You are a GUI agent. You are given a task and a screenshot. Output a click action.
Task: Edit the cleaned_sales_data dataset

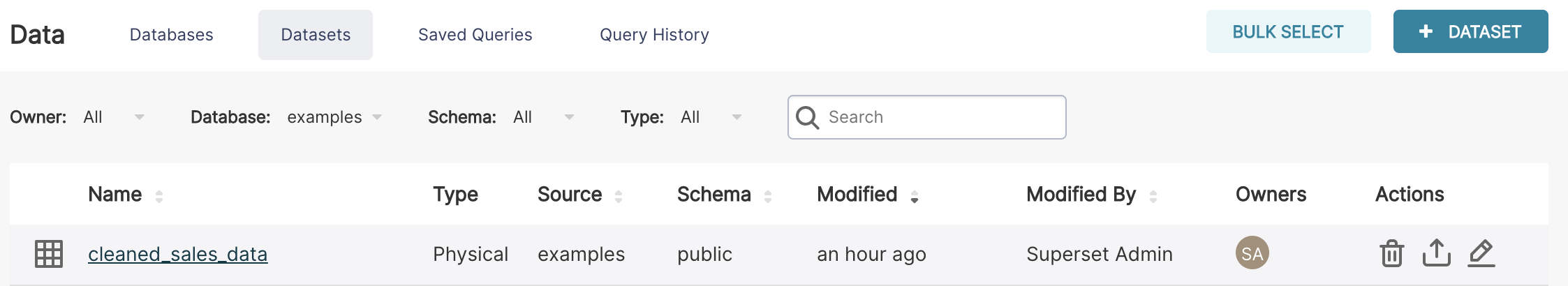point(1481,253)
